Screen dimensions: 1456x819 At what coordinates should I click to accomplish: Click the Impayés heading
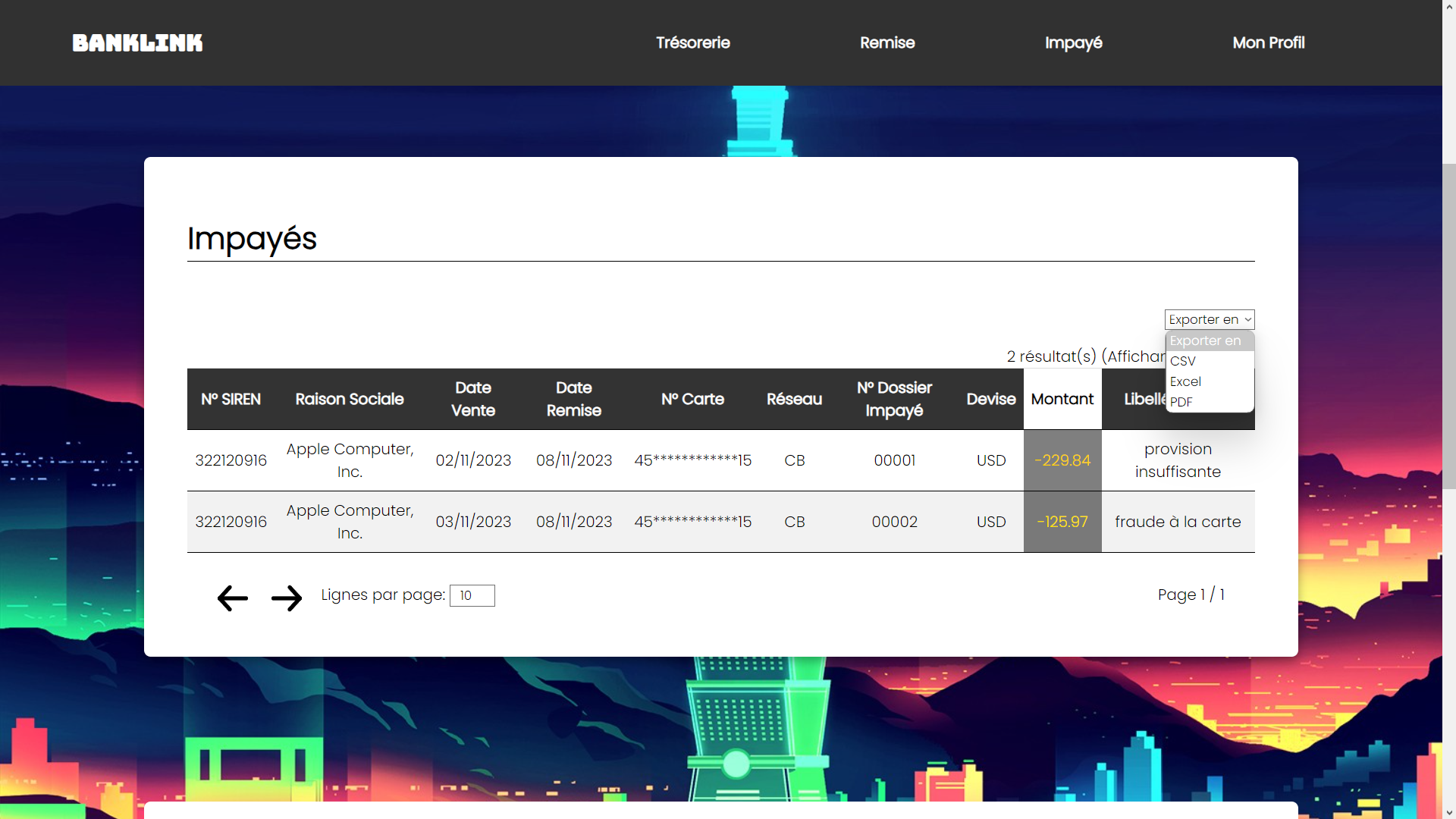(x=252, y=239)
